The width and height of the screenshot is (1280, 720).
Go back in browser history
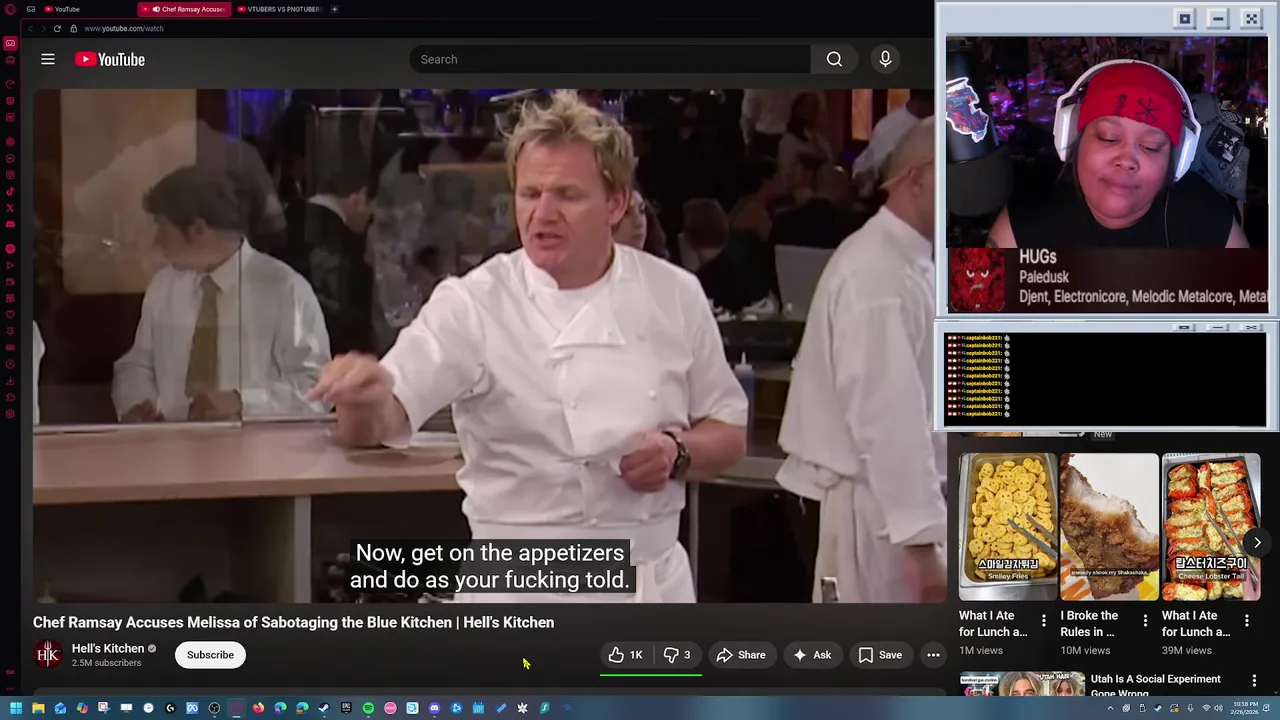point(29,28)
